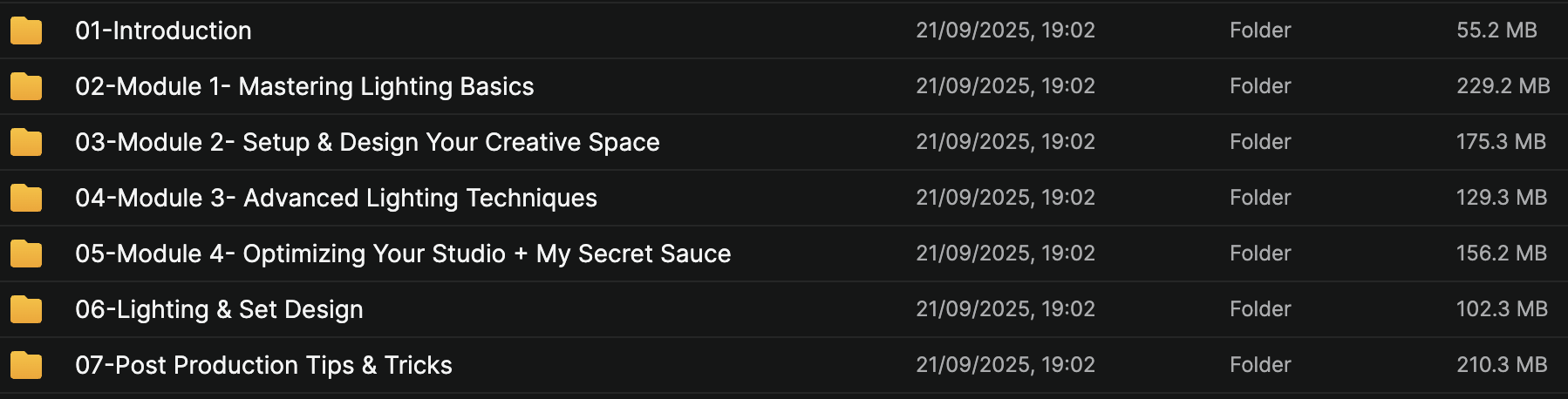This screenshot has height=399, width=1568.
Task: Select the folder icon for 03-Module 2
Action: pyautogui.click(x=26, y=142)
